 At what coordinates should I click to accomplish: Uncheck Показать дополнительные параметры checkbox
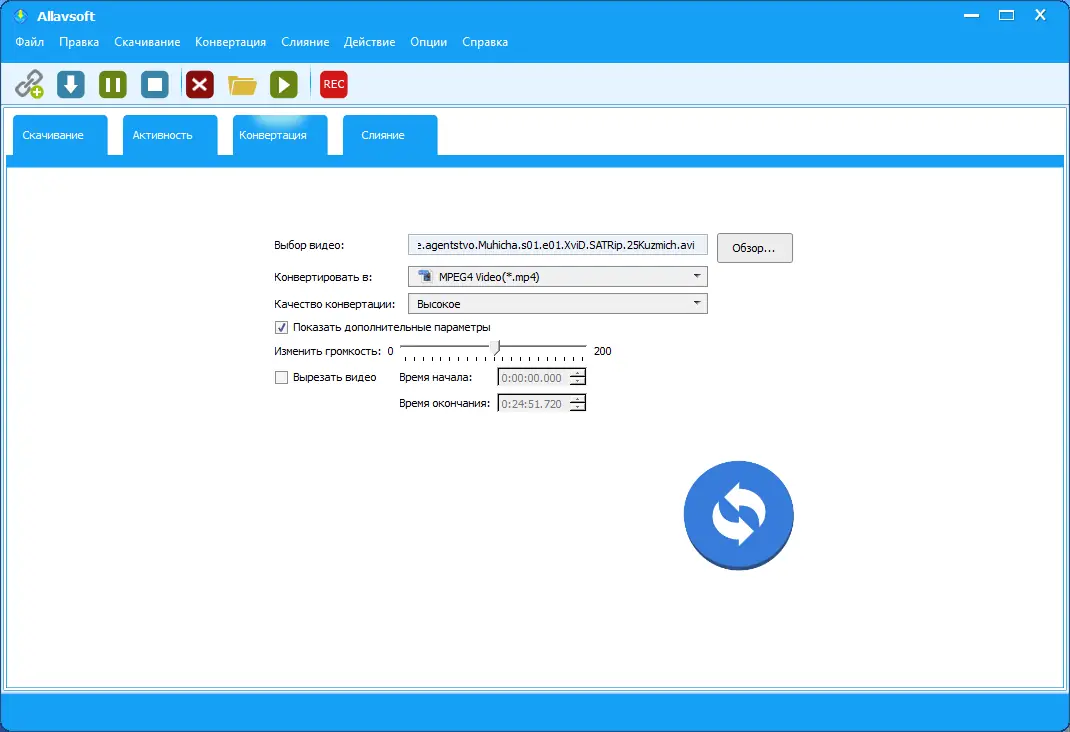tap(281, 327)
